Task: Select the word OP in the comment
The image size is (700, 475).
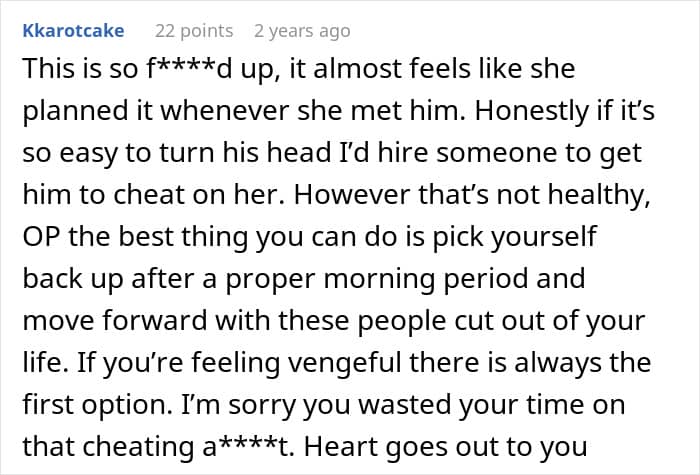Action: [x=41, y=236]
